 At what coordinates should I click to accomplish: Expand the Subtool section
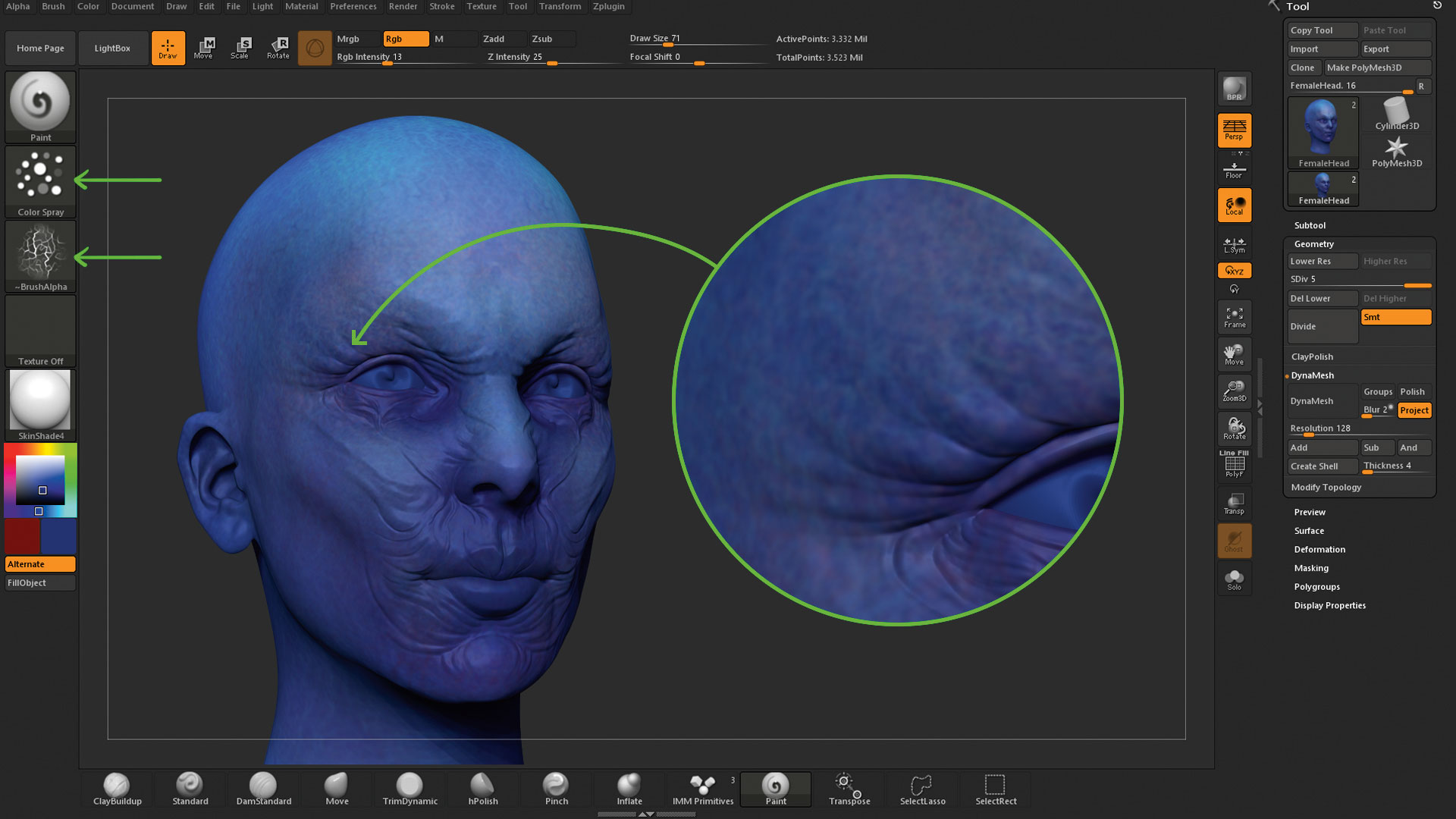click(1310, 225)
